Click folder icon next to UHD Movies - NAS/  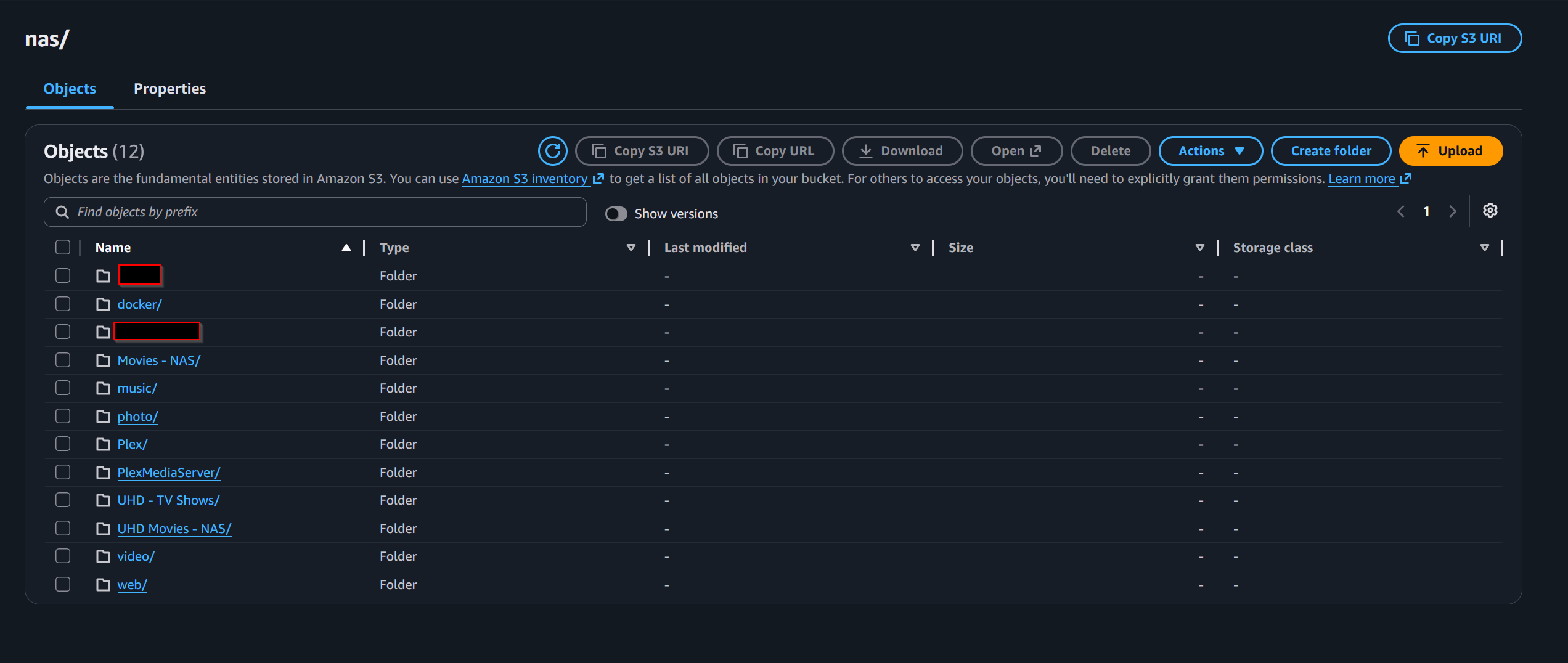point(103,529)
